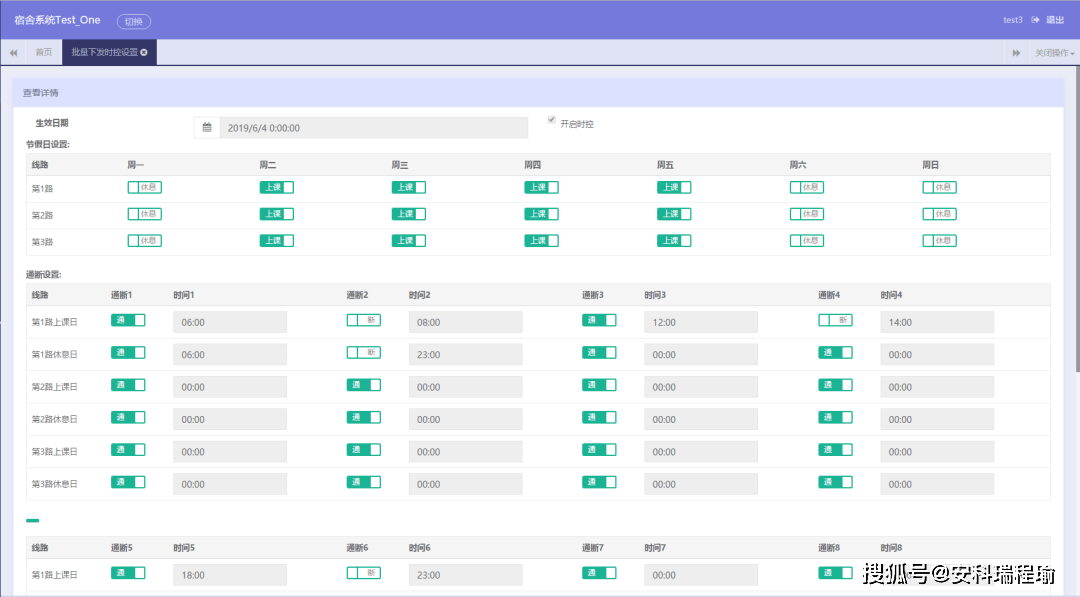
Task: Click the 生效日期 date field
Action: [374, 127]
